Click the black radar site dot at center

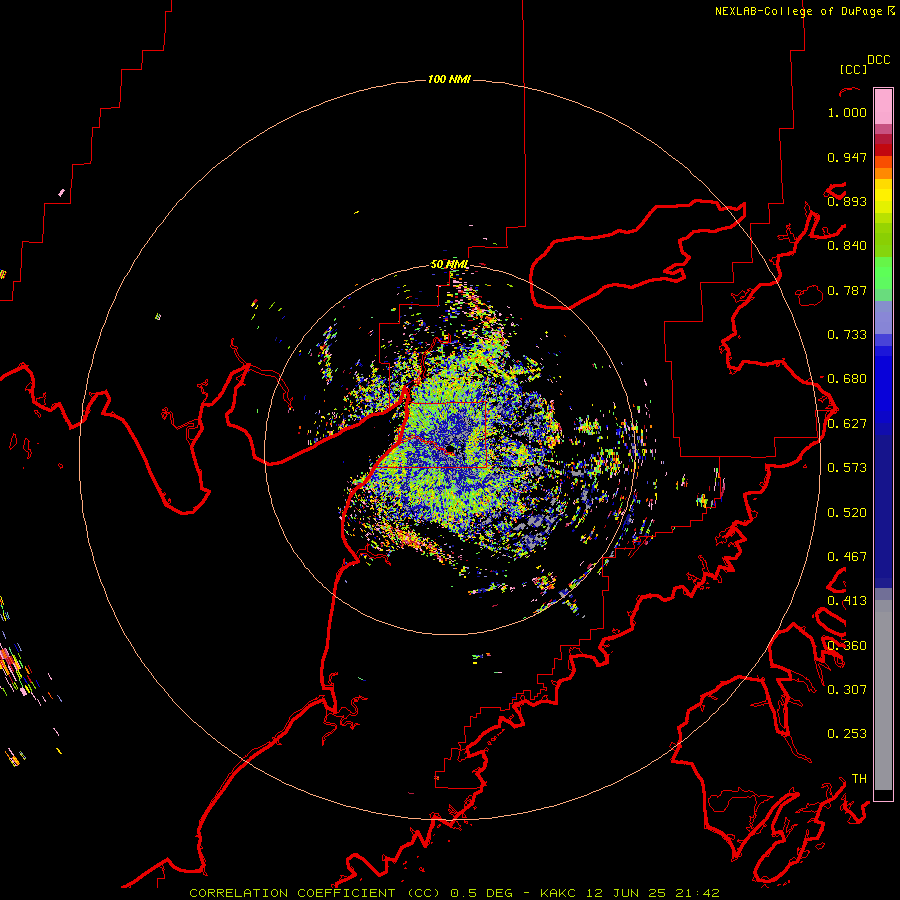451,449
